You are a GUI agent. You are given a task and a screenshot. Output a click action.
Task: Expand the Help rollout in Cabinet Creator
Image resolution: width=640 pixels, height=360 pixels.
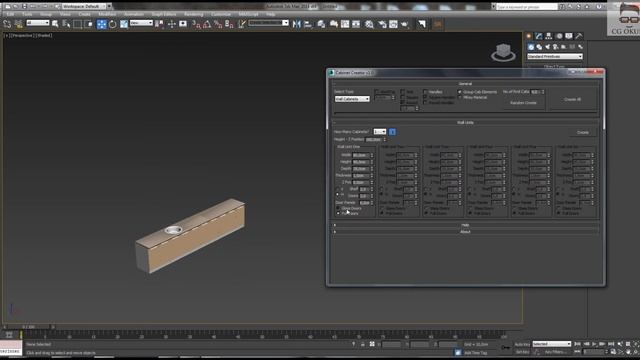tap(465, 225)
